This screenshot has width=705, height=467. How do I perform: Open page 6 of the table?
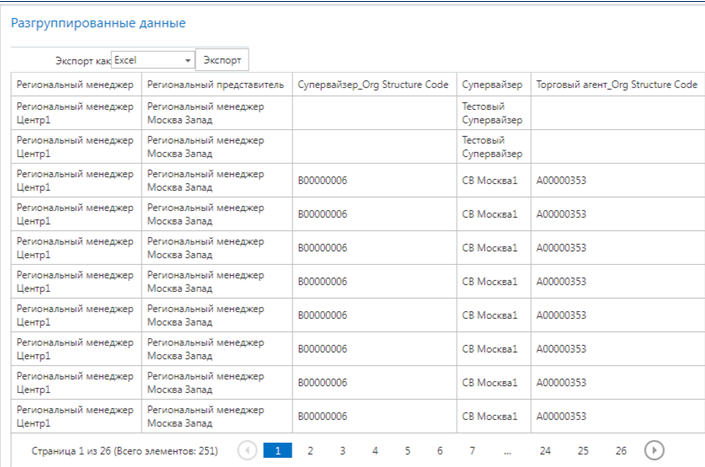pos(440,451)
